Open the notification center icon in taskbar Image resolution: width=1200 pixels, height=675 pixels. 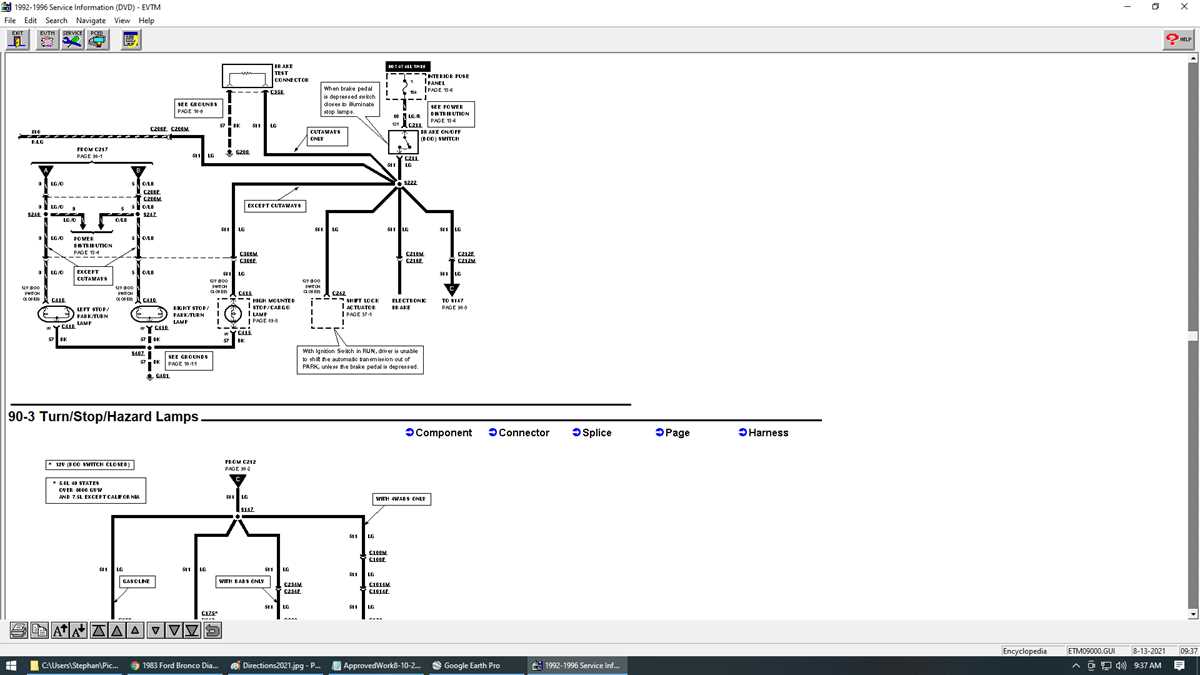[x=1180, y=665]
